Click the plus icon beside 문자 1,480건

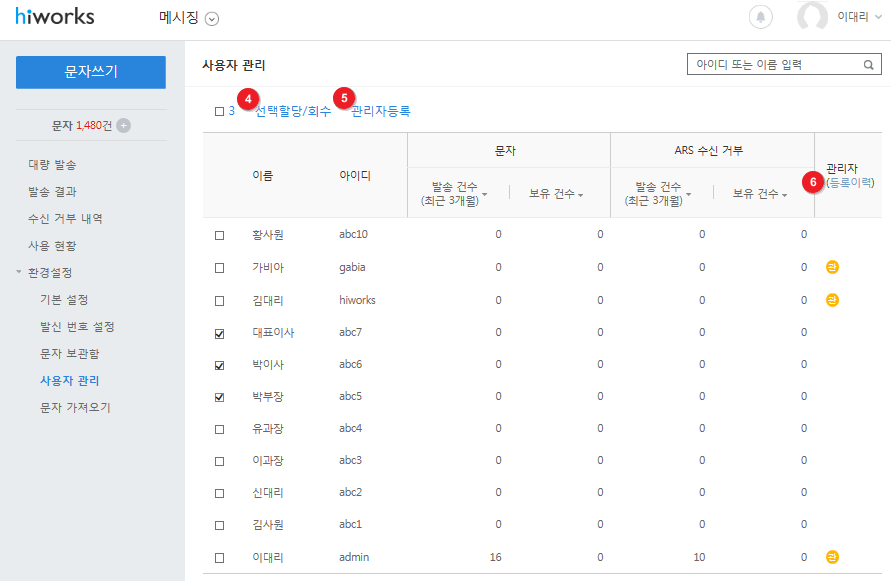coord(123,125)
